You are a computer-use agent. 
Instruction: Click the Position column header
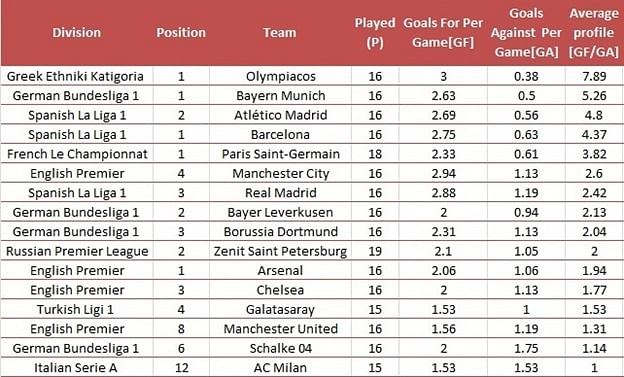click(181, 33)
